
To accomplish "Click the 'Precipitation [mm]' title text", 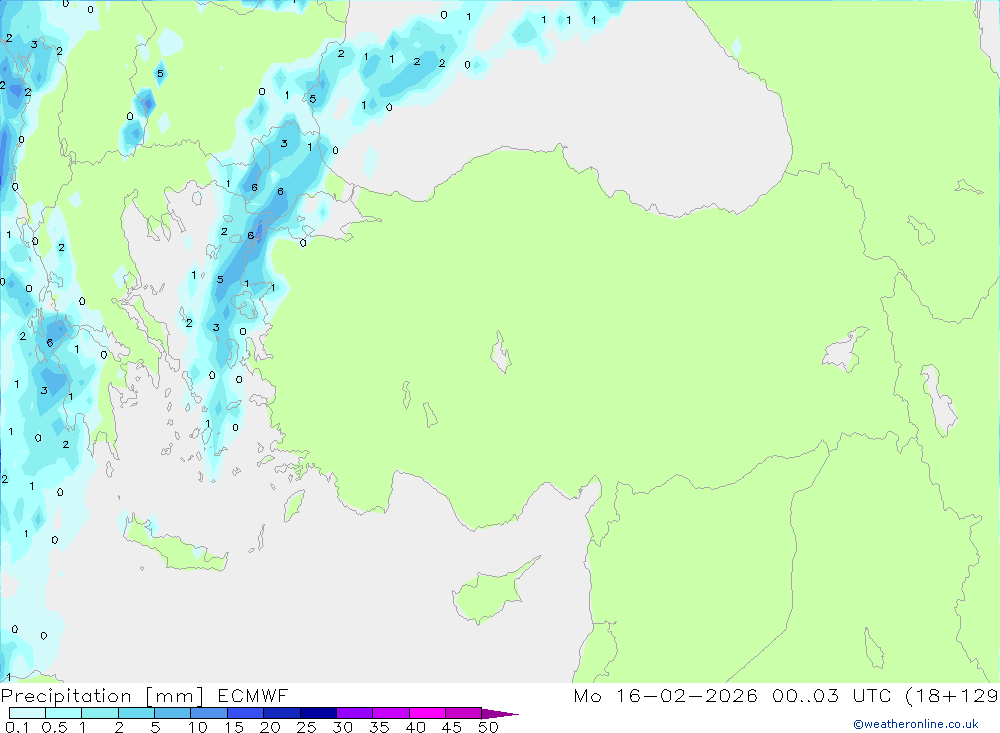I will coord(102,696).
